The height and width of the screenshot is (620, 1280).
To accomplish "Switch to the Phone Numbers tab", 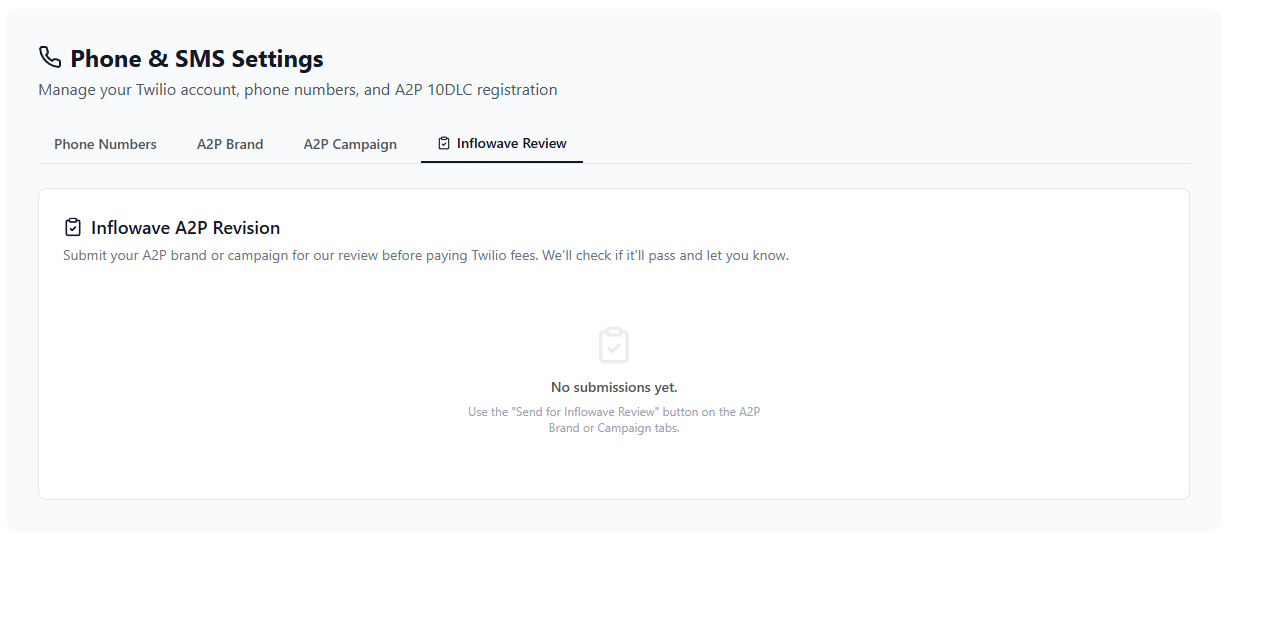I will click(x=105, y=144).
